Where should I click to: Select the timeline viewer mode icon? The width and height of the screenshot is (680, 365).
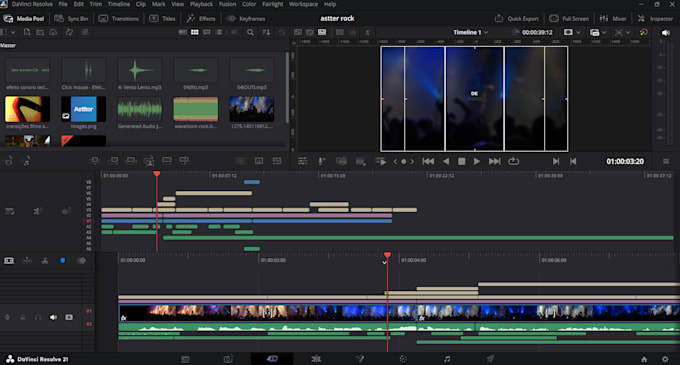322,33
